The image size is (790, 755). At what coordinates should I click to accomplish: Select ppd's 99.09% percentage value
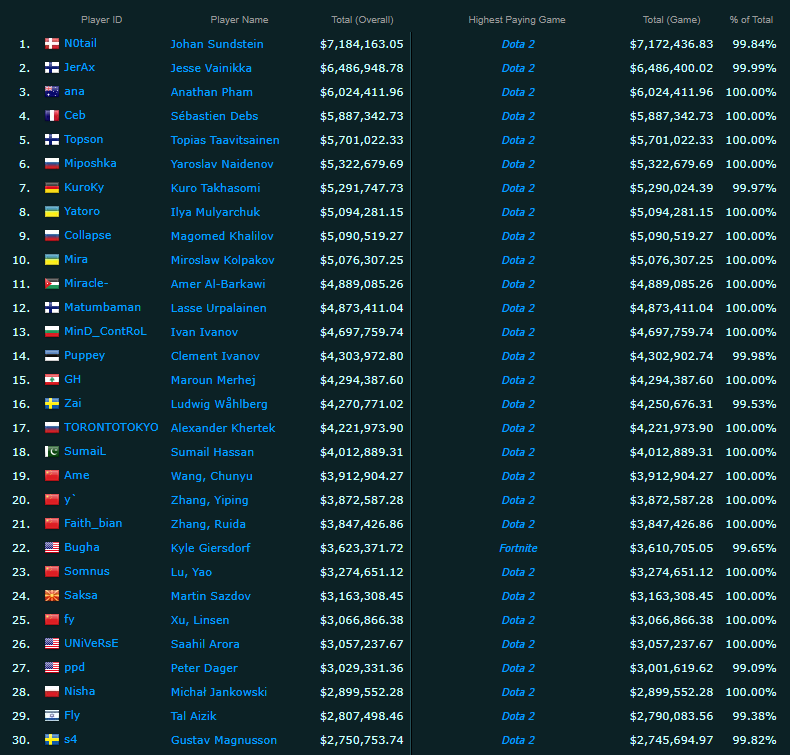tap(754, 668)
